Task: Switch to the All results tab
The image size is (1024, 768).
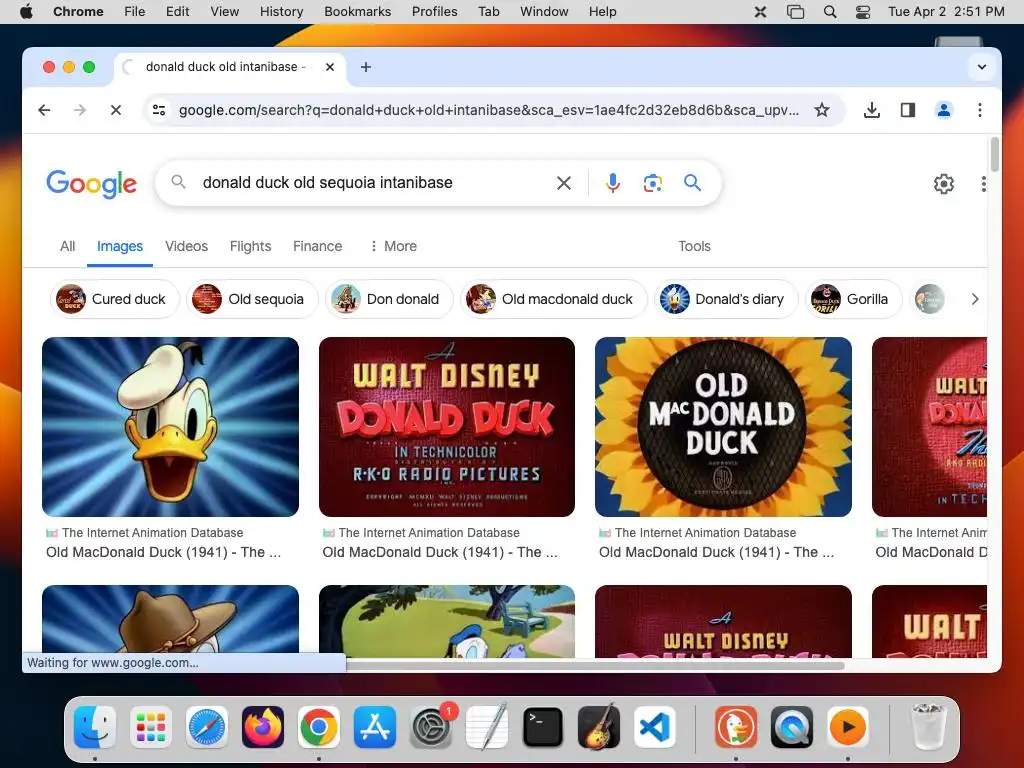Action: (x=67, y=246)
